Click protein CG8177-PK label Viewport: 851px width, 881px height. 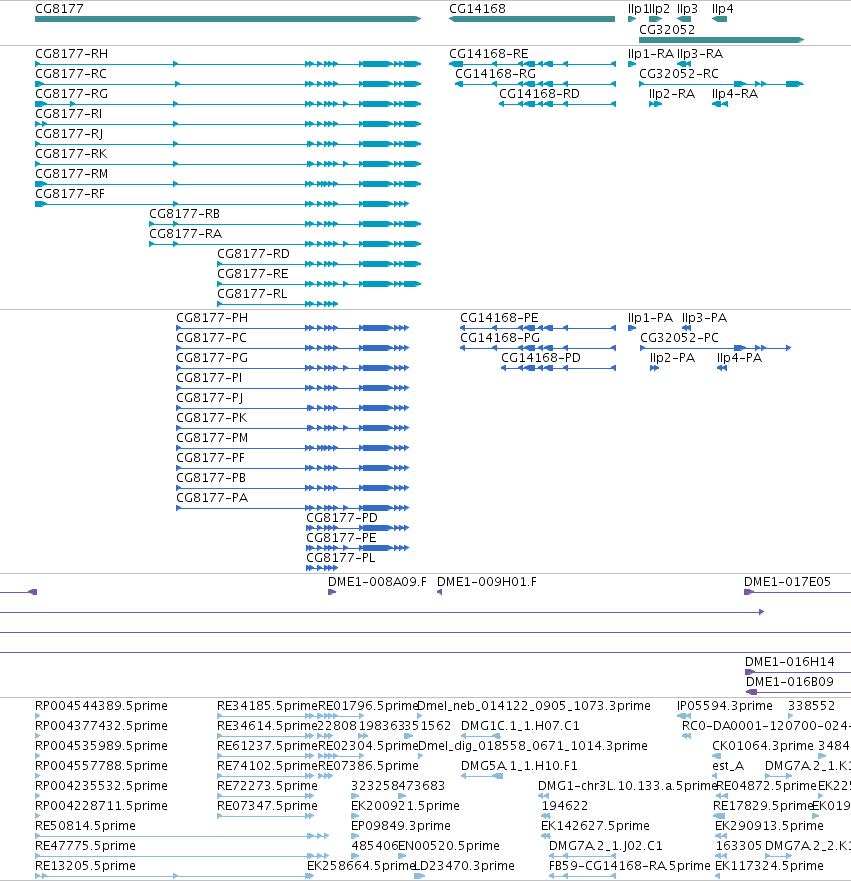[212, 418]
